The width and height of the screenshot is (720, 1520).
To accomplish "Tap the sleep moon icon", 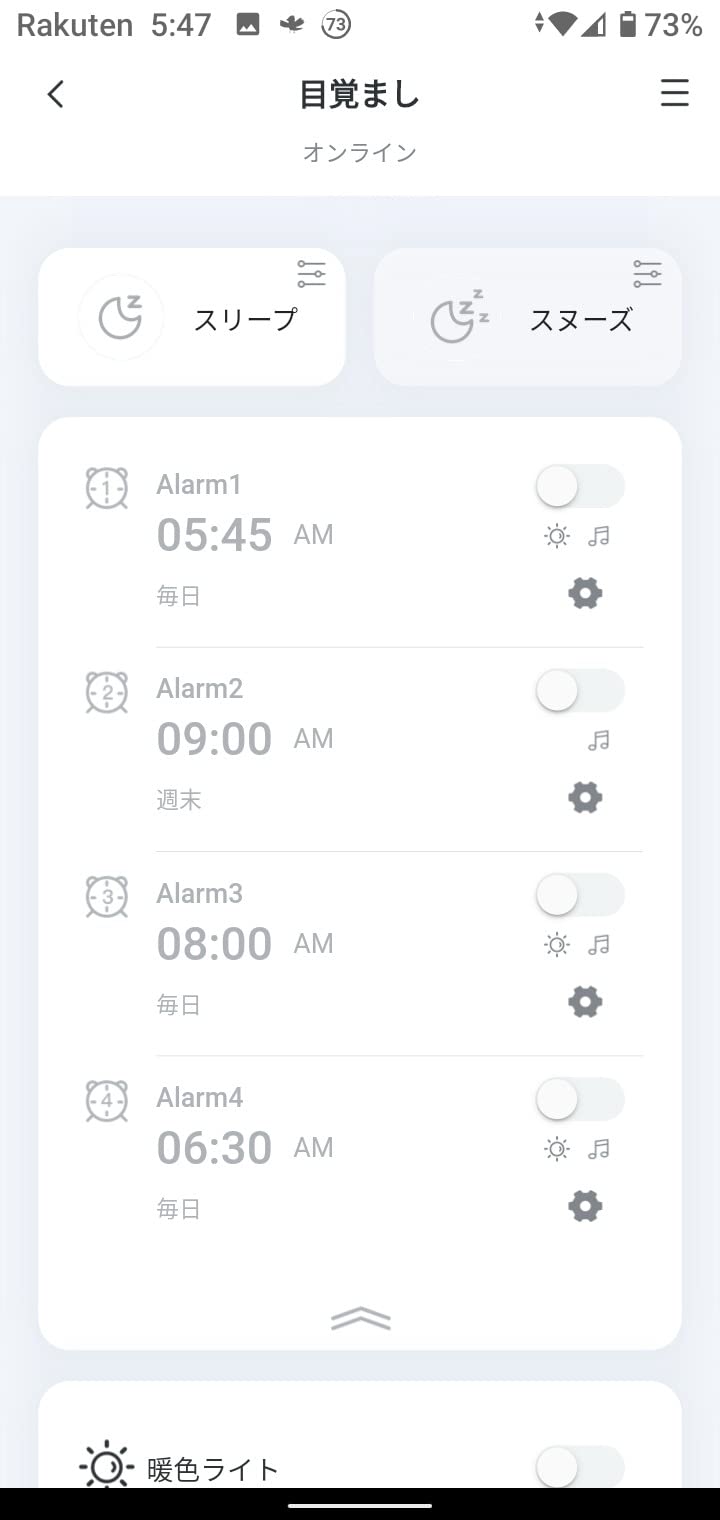I will coord(120,318).
